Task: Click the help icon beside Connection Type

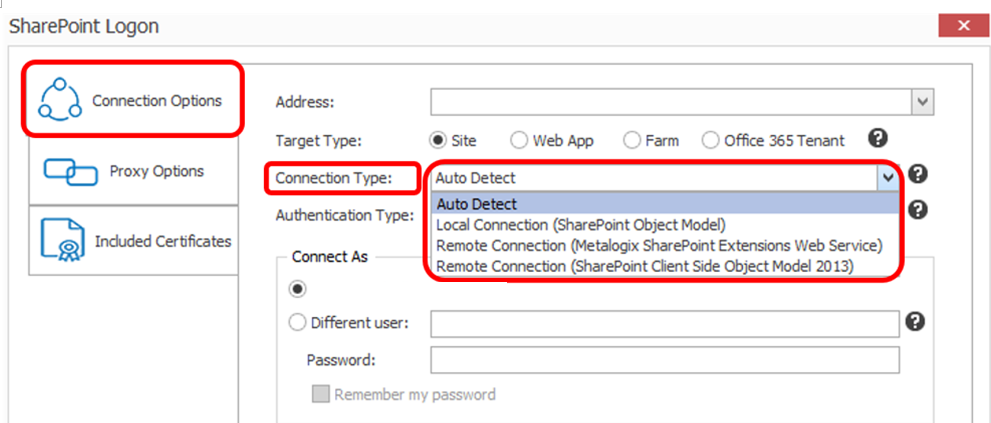Action: pos(916,174)
